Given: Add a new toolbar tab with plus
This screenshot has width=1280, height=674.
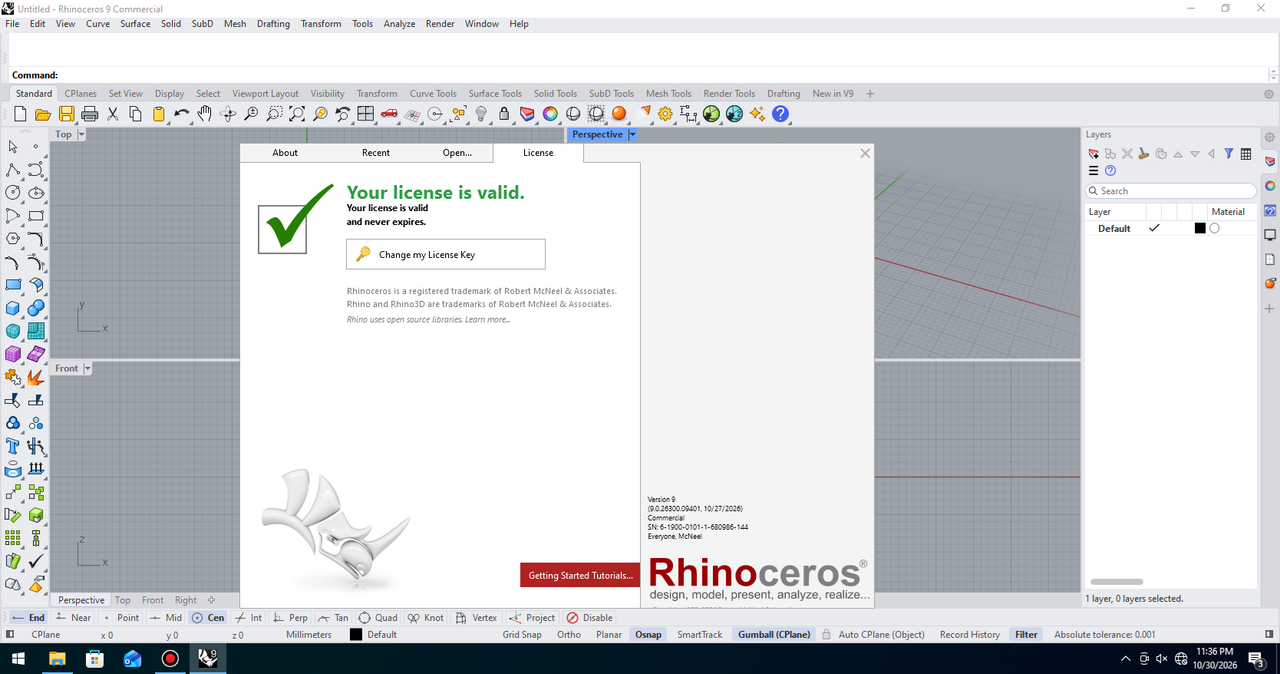Looking at the screenshot, I should [870, 93].
